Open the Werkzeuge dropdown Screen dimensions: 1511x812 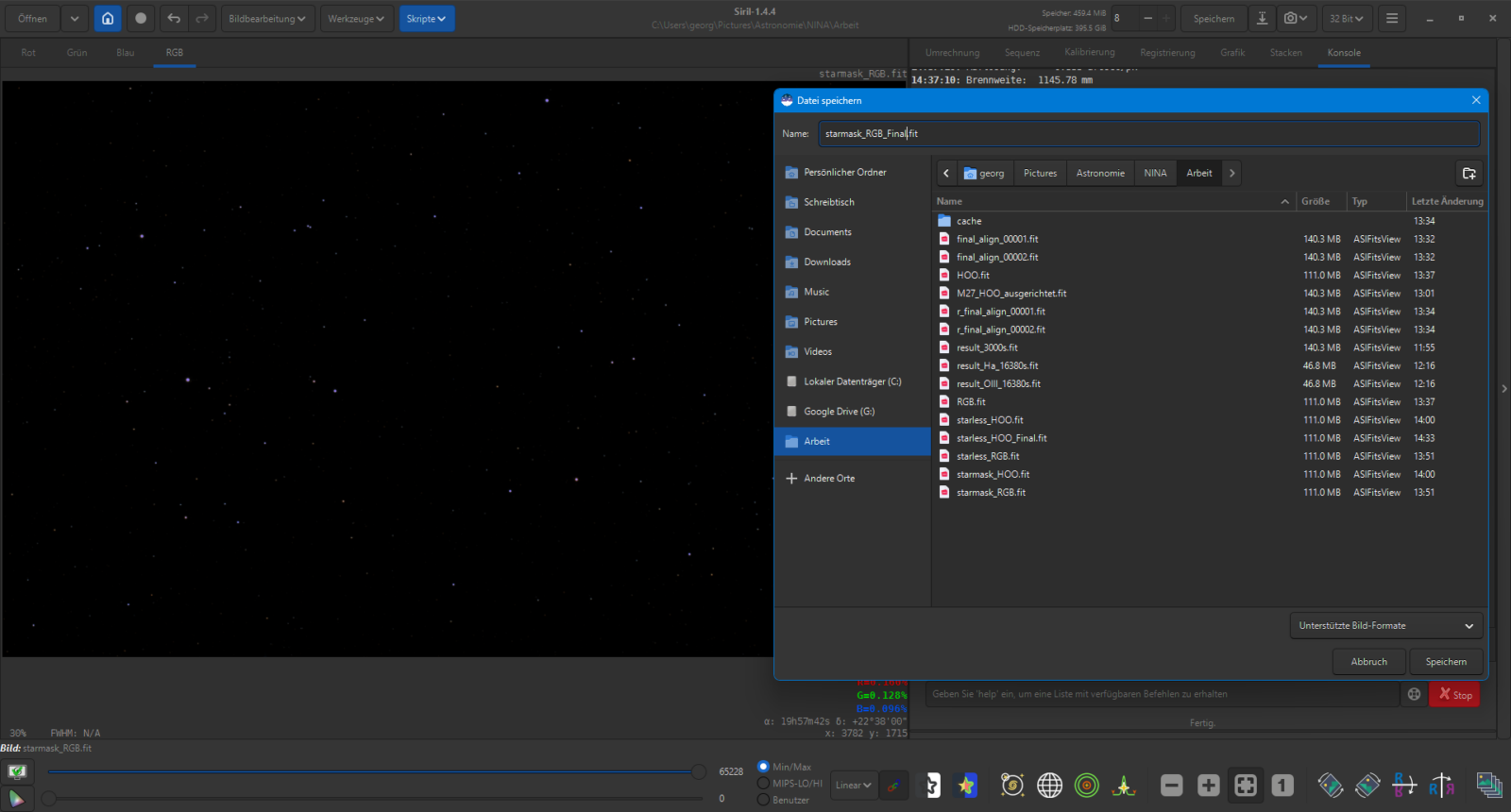coord(356,18)
